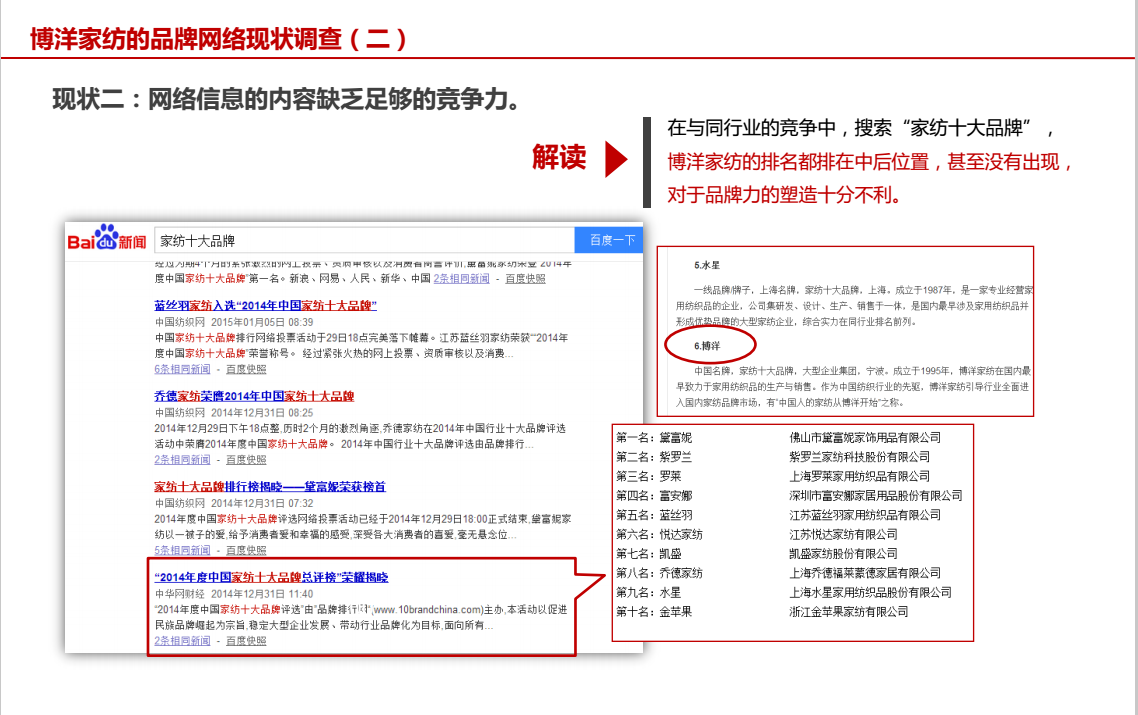Click 6条相同新闻 under the 蓝丝羽 result

tap(182, 369)
